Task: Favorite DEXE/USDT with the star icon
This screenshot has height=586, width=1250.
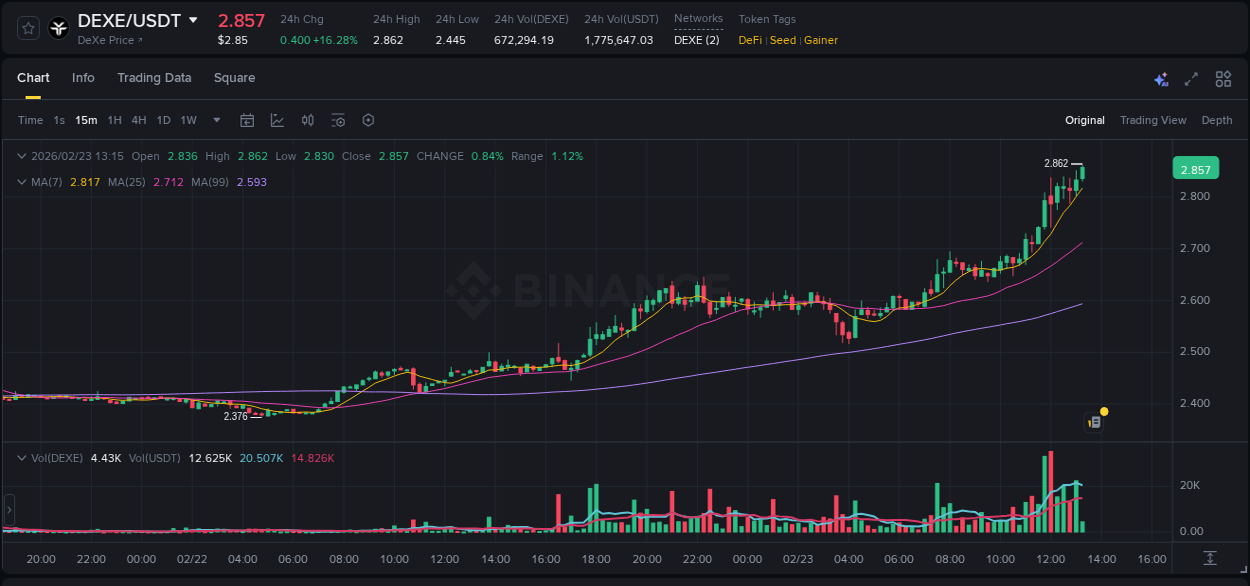Action: click(27, 27)
